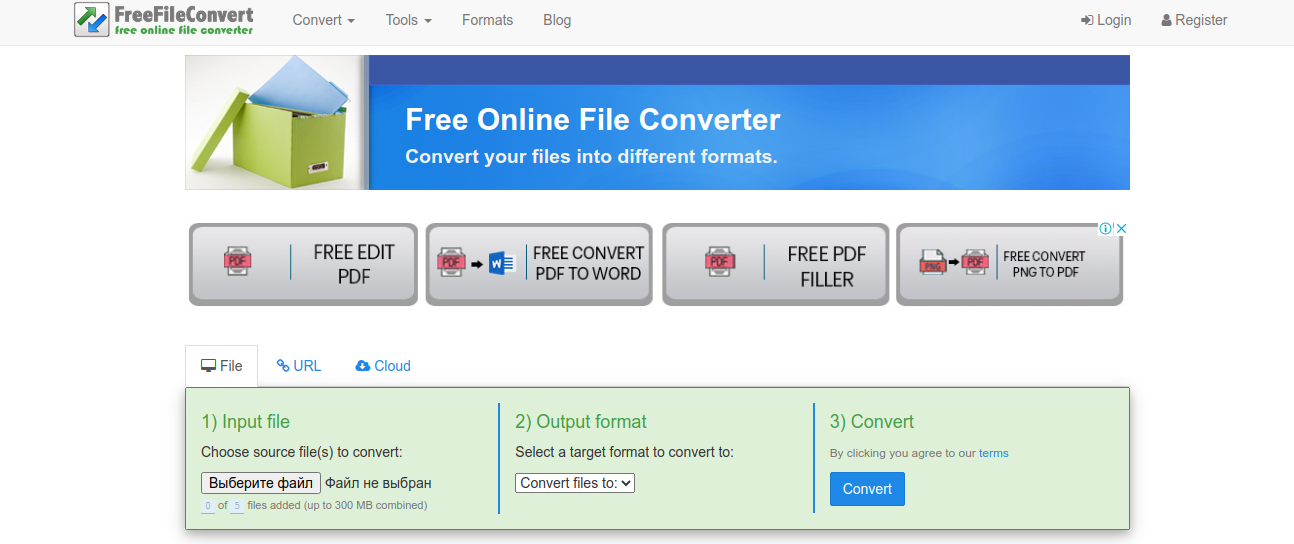Click the files added counter text
The width and height of the screenshot is (1294, 544).
[314, 505]
